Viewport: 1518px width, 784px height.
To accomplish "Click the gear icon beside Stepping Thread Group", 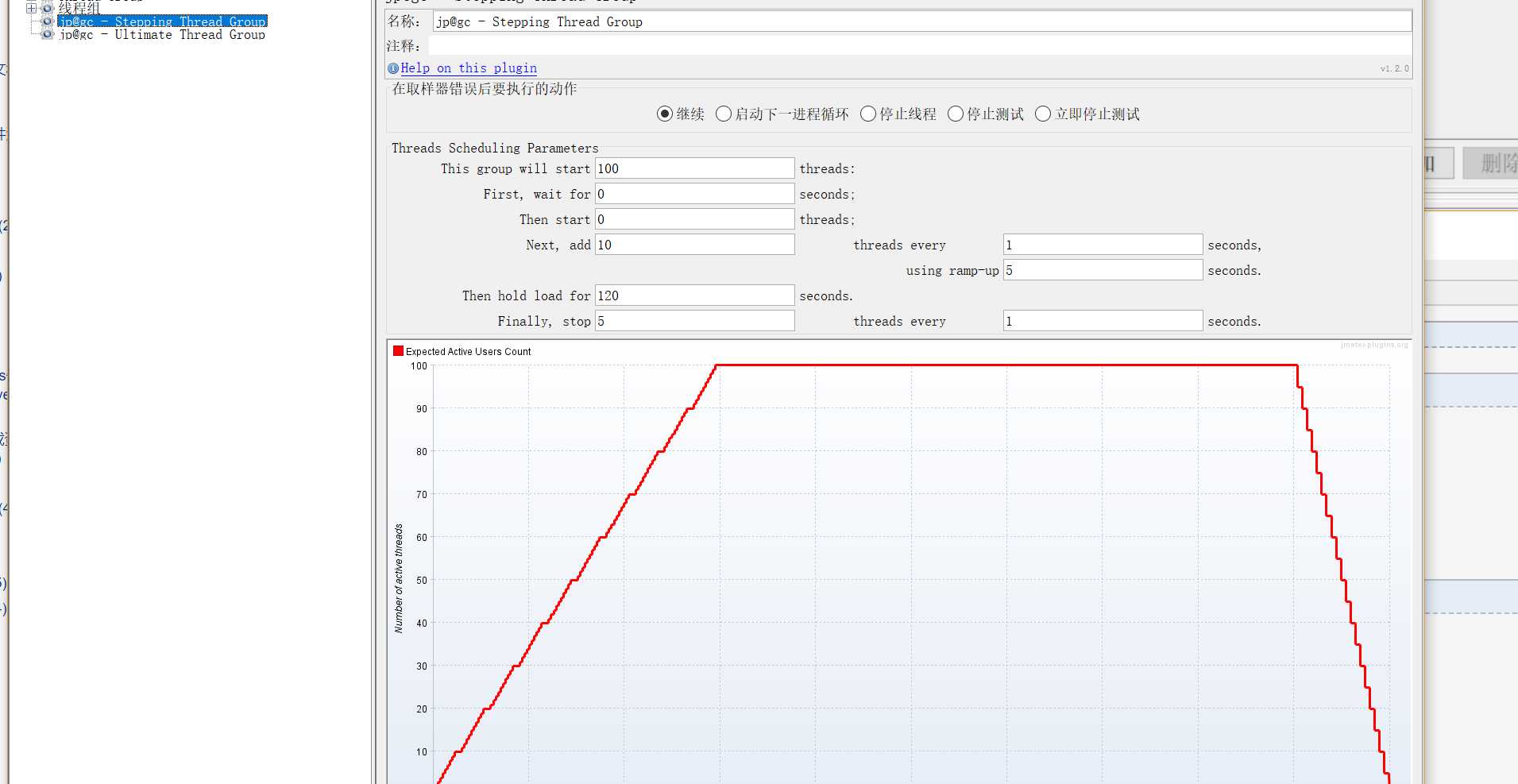I will pos(48,21).
